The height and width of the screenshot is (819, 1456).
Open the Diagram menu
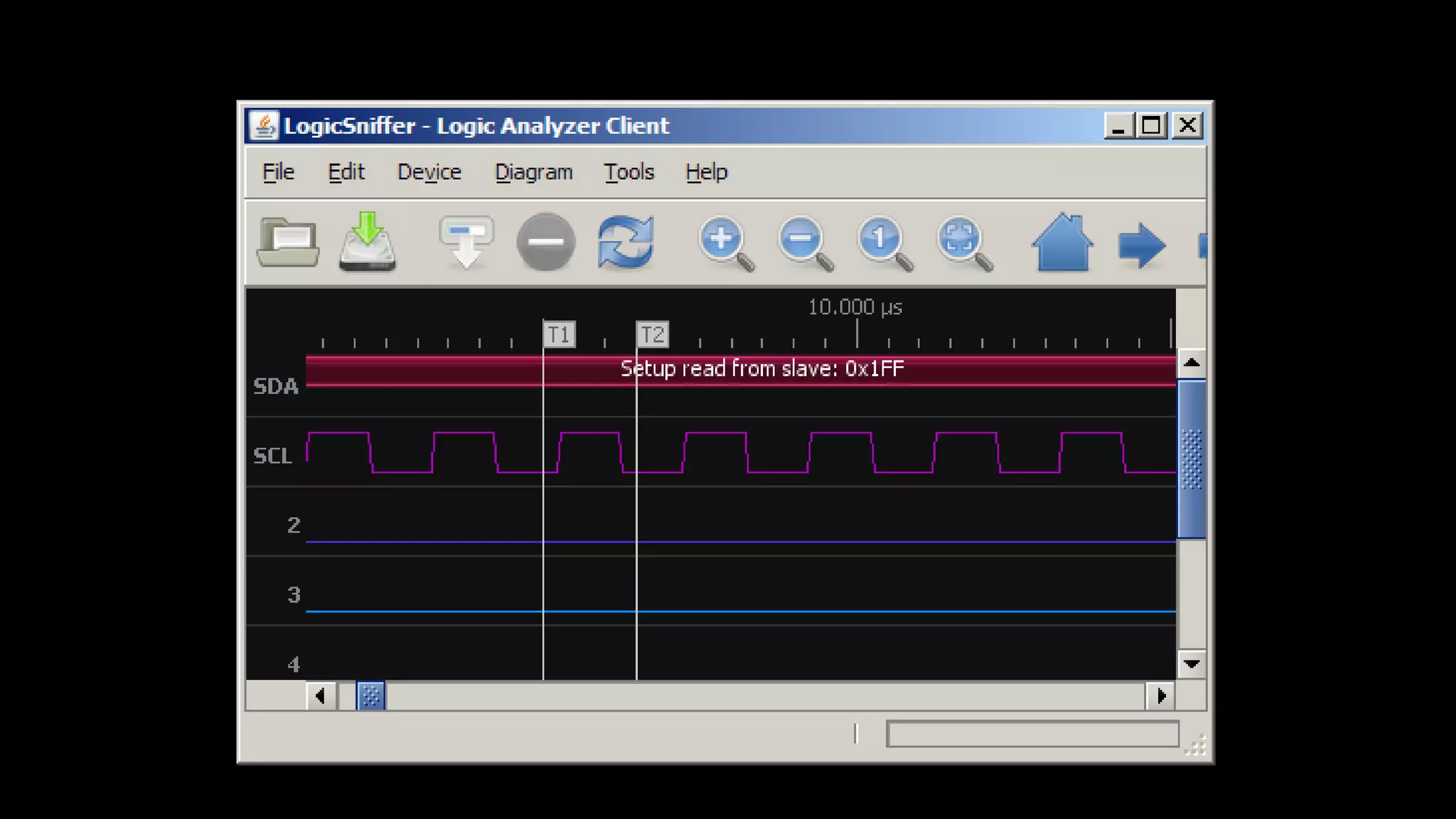point(533,172)
